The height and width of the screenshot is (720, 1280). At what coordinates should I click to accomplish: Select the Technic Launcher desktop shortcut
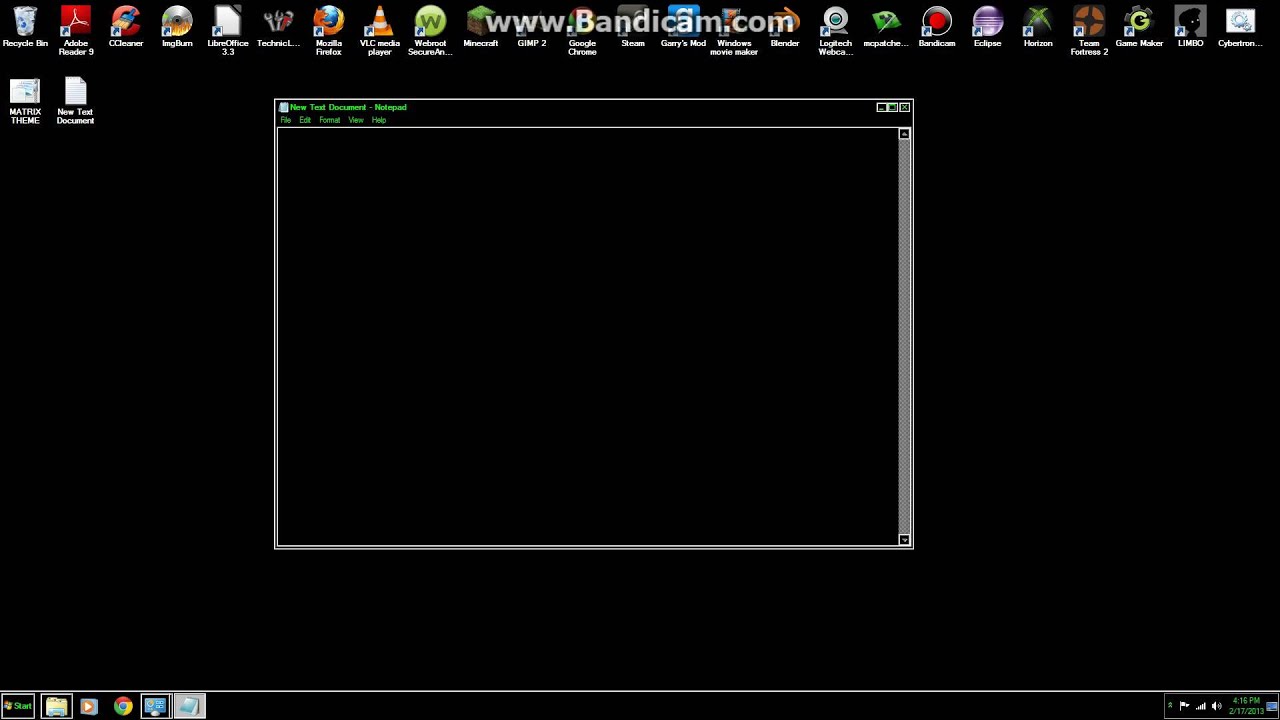[278, 28]
